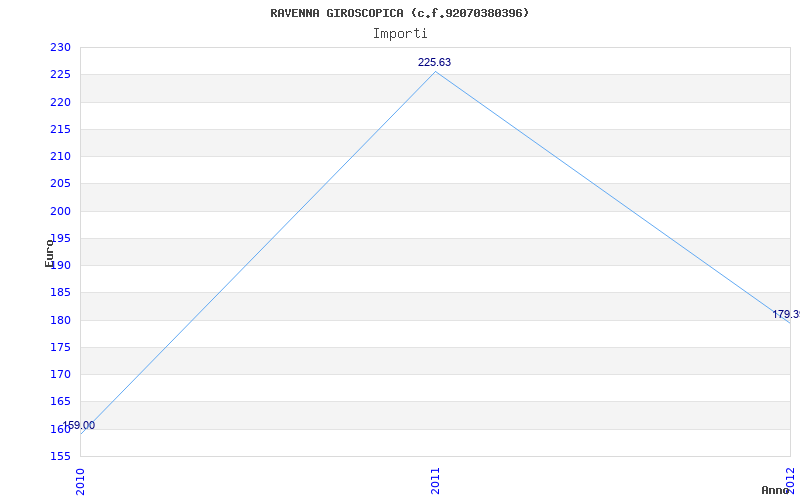800x500 pixels.
Task: Click the 215 y-axis tick label
Action: [x=60, y=130]
